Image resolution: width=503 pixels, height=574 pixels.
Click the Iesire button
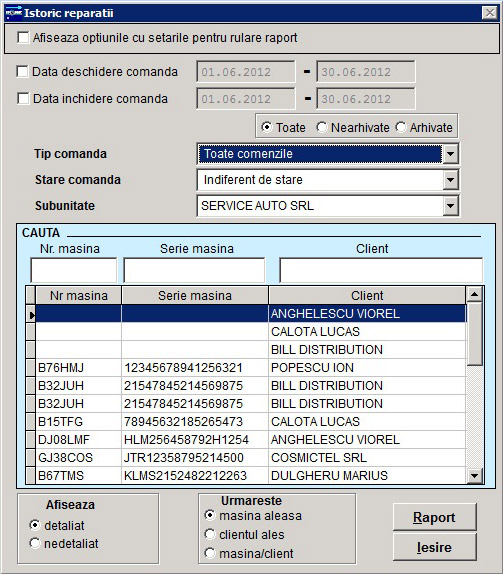[x=435, y=547]
